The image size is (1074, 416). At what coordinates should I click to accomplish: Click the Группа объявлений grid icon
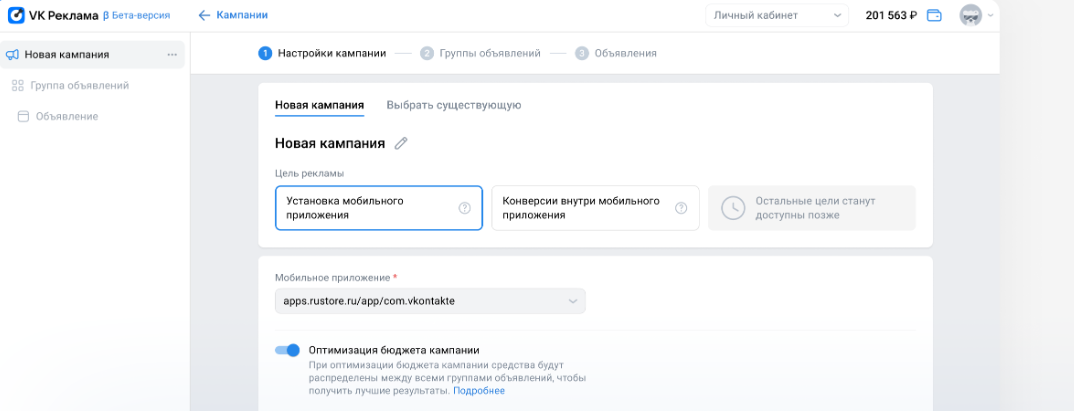click(x=17, y=86)
